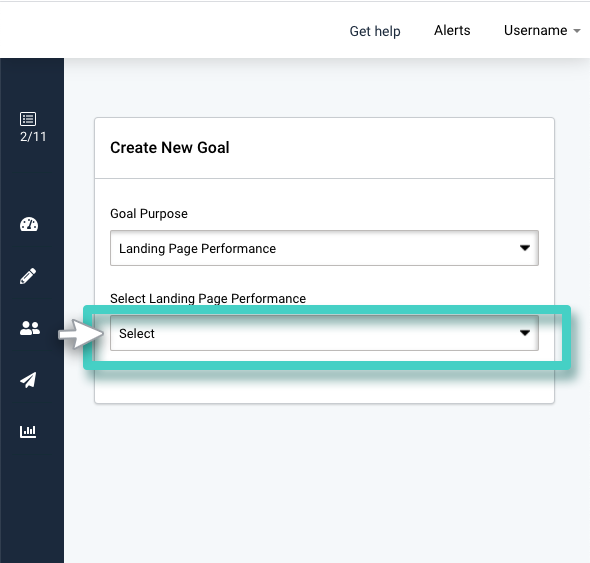This screenshot has width=590, height=563.
Task: Open the Goal Purpose dropdown
Action: 324,248
